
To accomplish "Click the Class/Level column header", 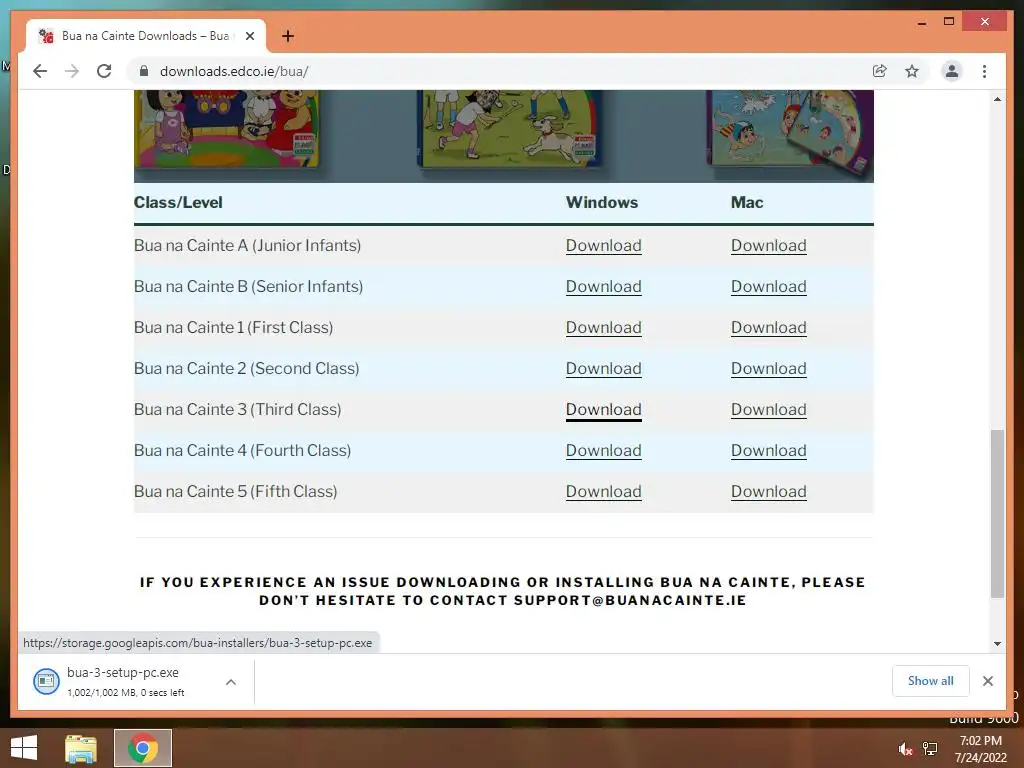I will coord(178,202).
